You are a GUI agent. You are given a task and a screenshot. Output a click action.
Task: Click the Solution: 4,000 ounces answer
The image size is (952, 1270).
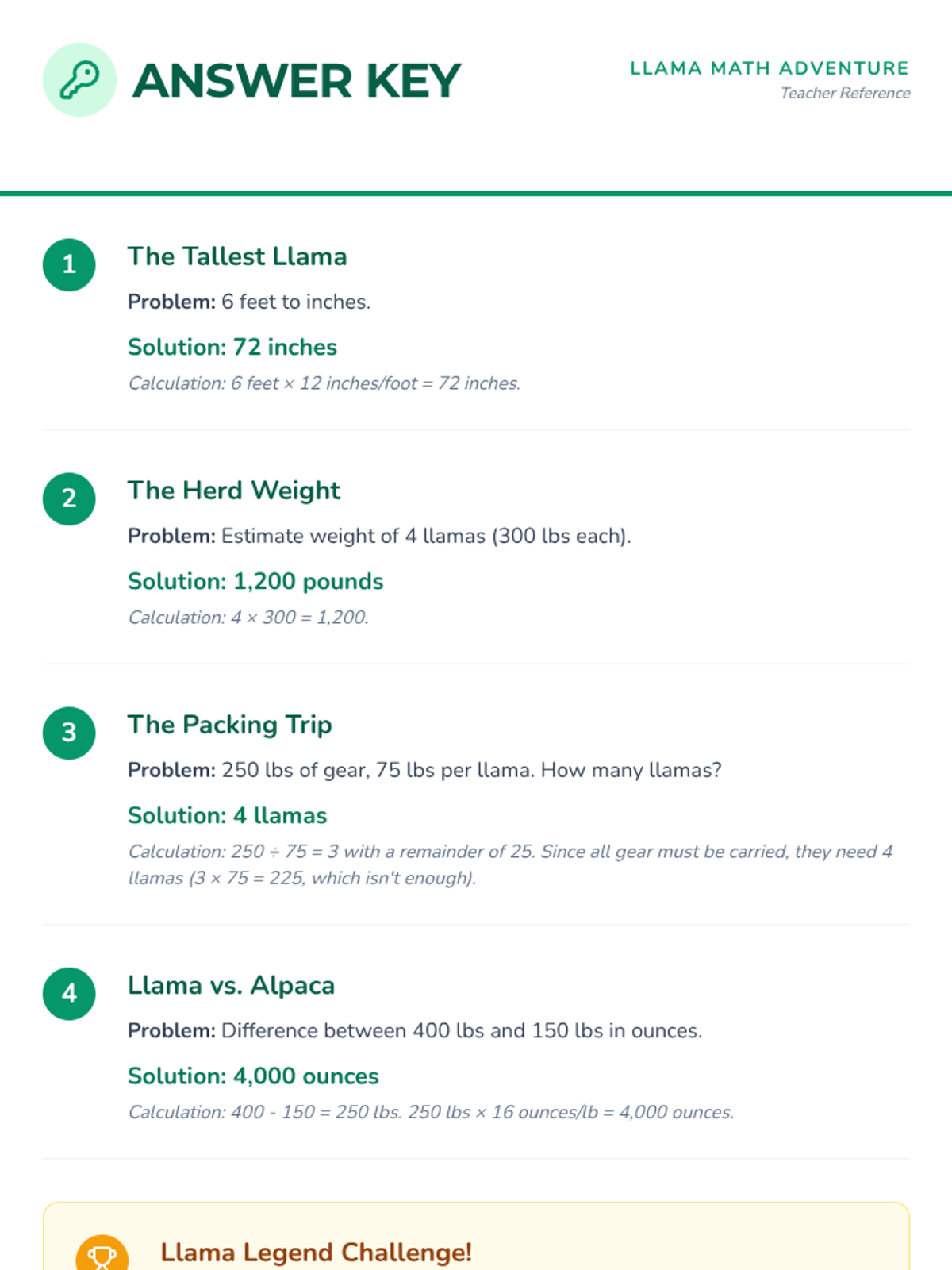tap(253, 1076)
